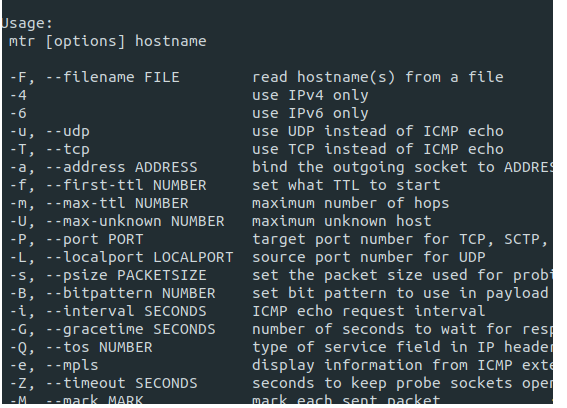This screenshot has width=567, height=408.
Task: Click the '-4' IPv4 option
Action: point(18,95)
